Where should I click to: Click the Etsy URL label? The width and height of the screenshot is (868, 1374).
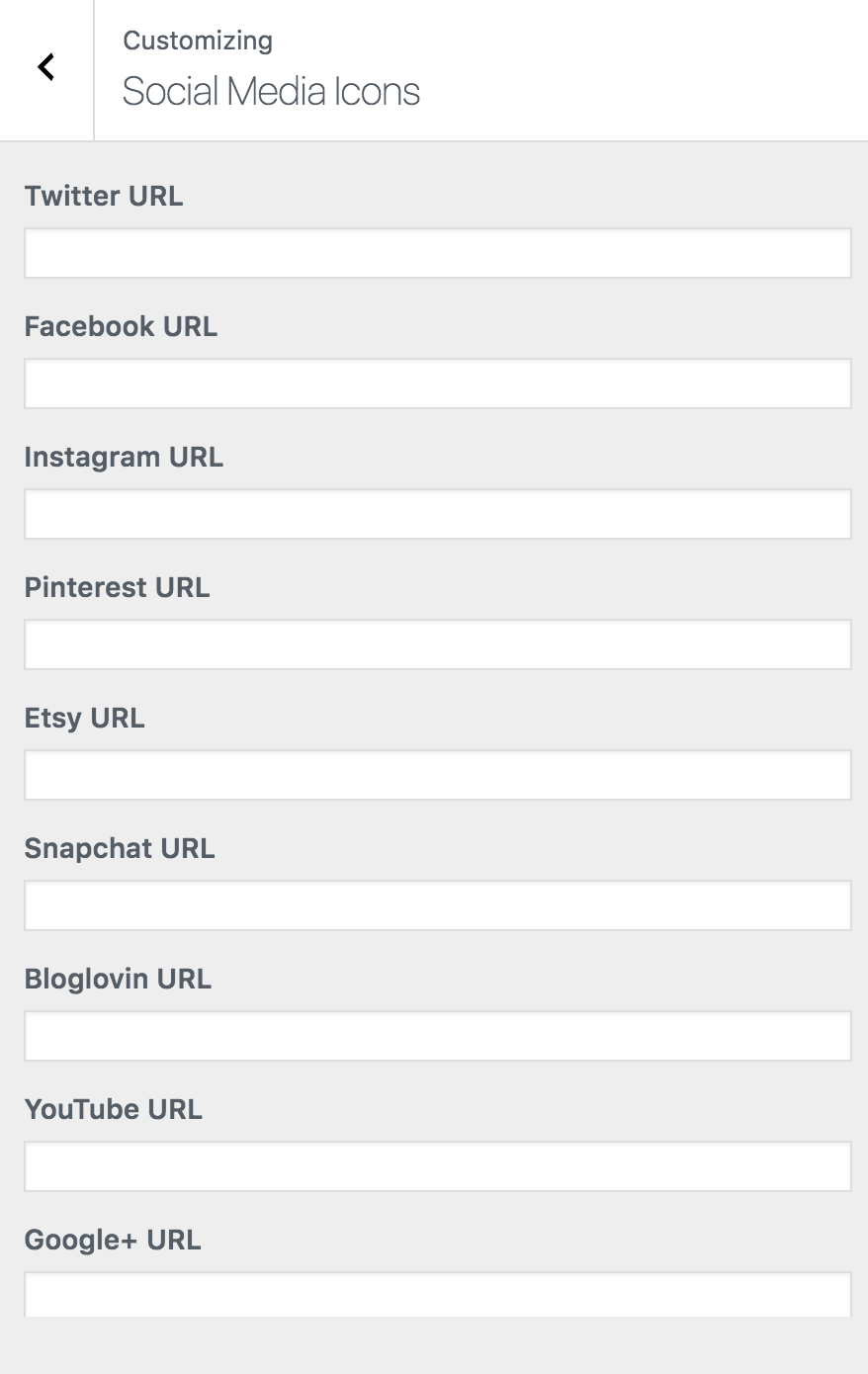84,719
